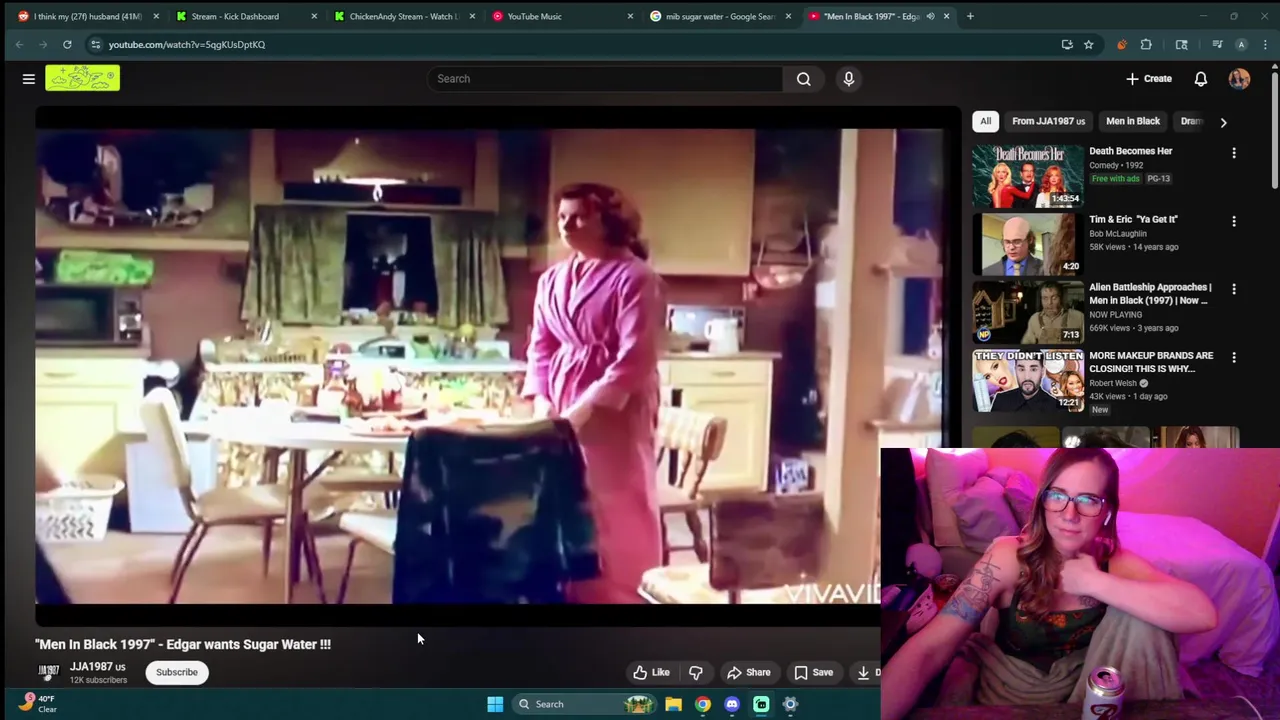Open Tim & Eric "Ya Get It" thumbnail
This screenshot has width=1280, height=720.
pyautogui.click(x=1028, y=244)
